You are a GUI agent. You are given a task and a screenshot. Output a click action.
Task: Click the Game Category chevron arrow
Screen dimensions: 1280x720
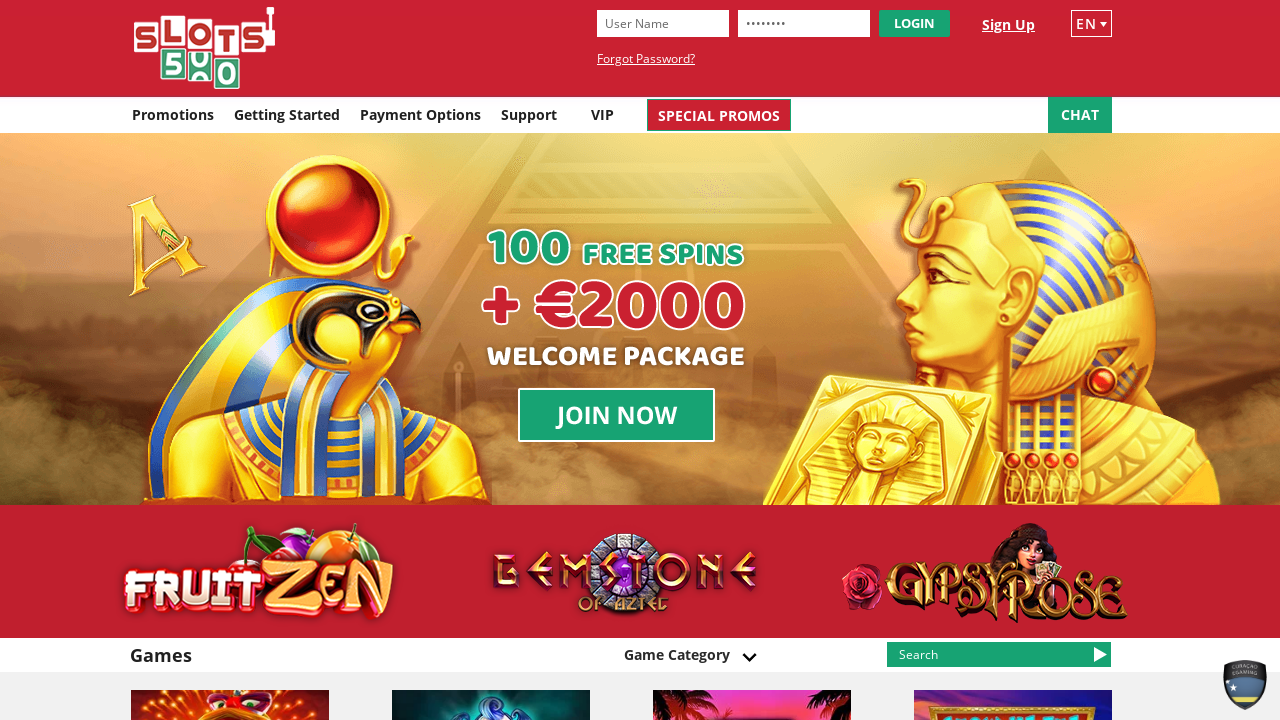point(749,657)
